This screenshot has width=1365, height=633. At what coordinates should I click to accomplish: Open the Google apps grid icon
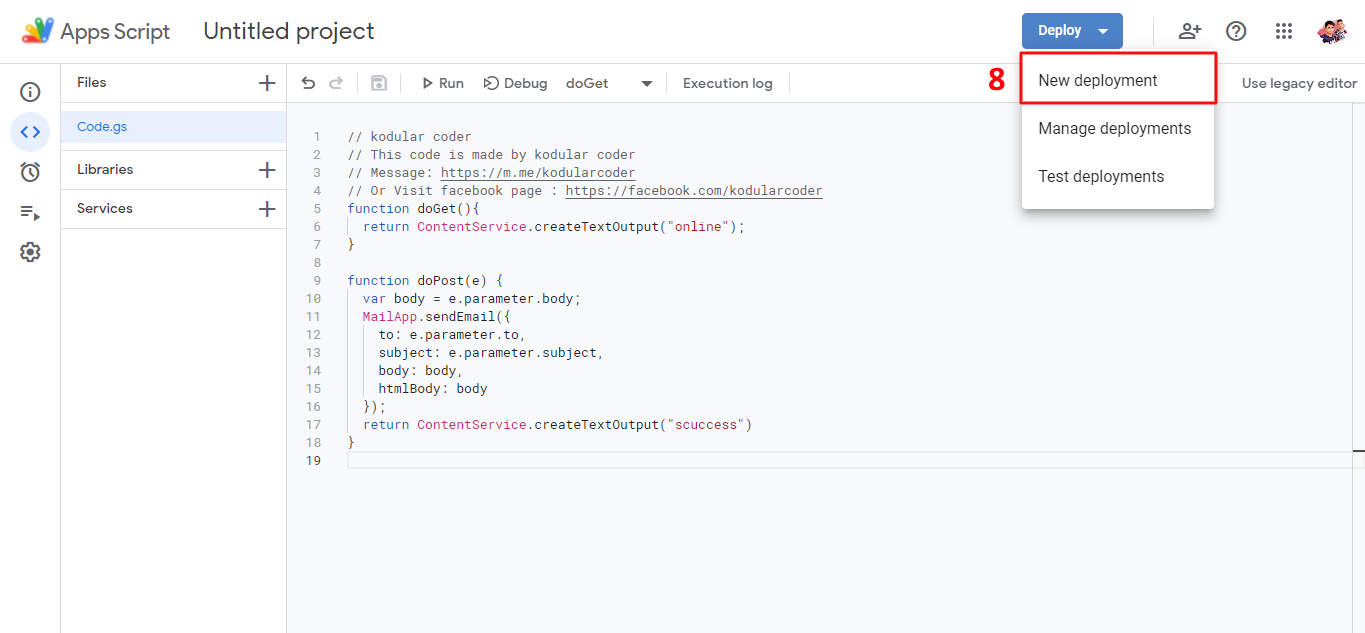1284,31
